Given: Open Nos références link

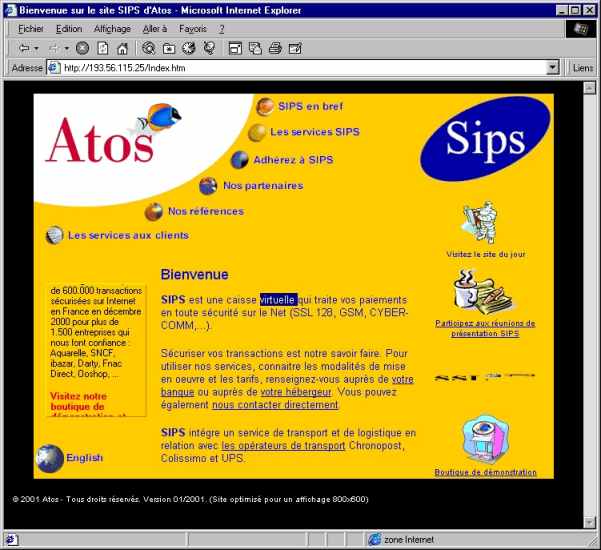Looking at the screenshot, I should coord(206,211).
